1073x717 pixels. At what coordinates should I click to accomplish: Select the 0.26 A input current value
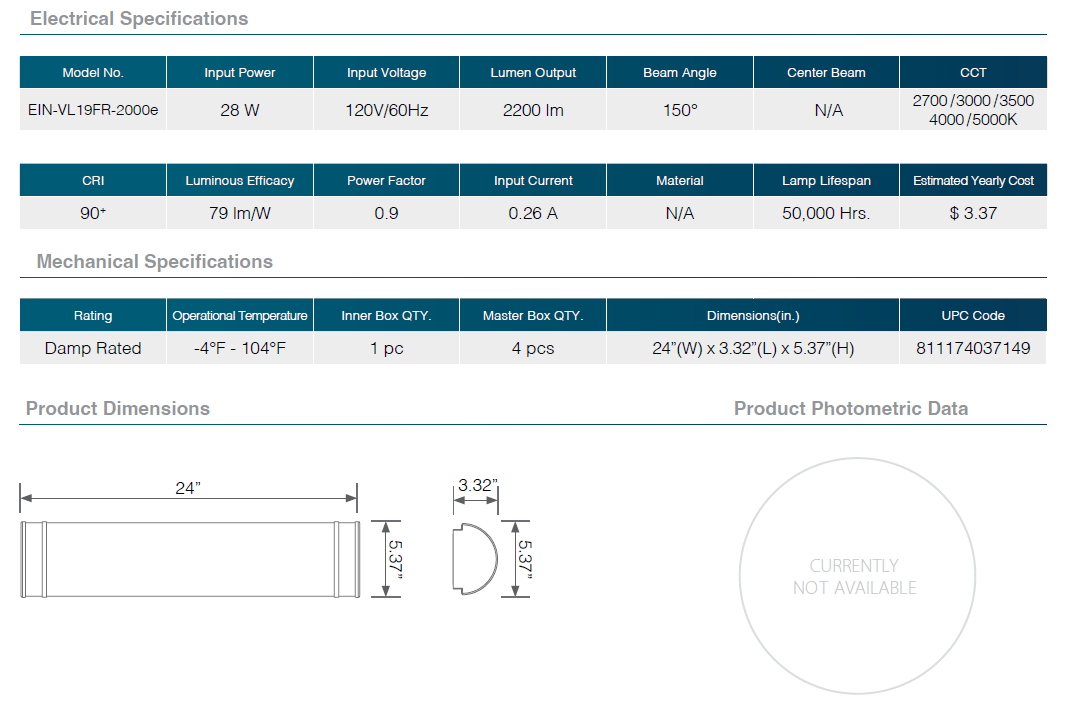(533, 213)
